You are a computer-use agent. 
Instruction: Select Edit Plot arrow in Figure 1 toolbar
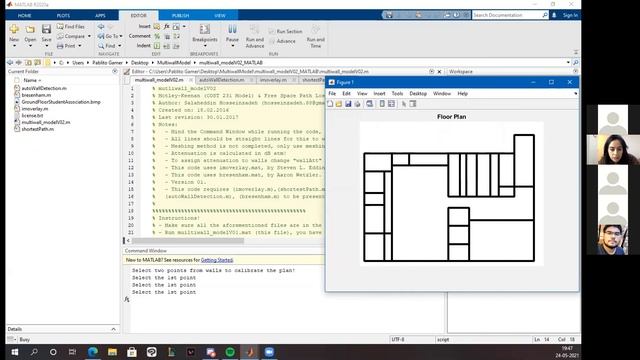tap(404, 104)
